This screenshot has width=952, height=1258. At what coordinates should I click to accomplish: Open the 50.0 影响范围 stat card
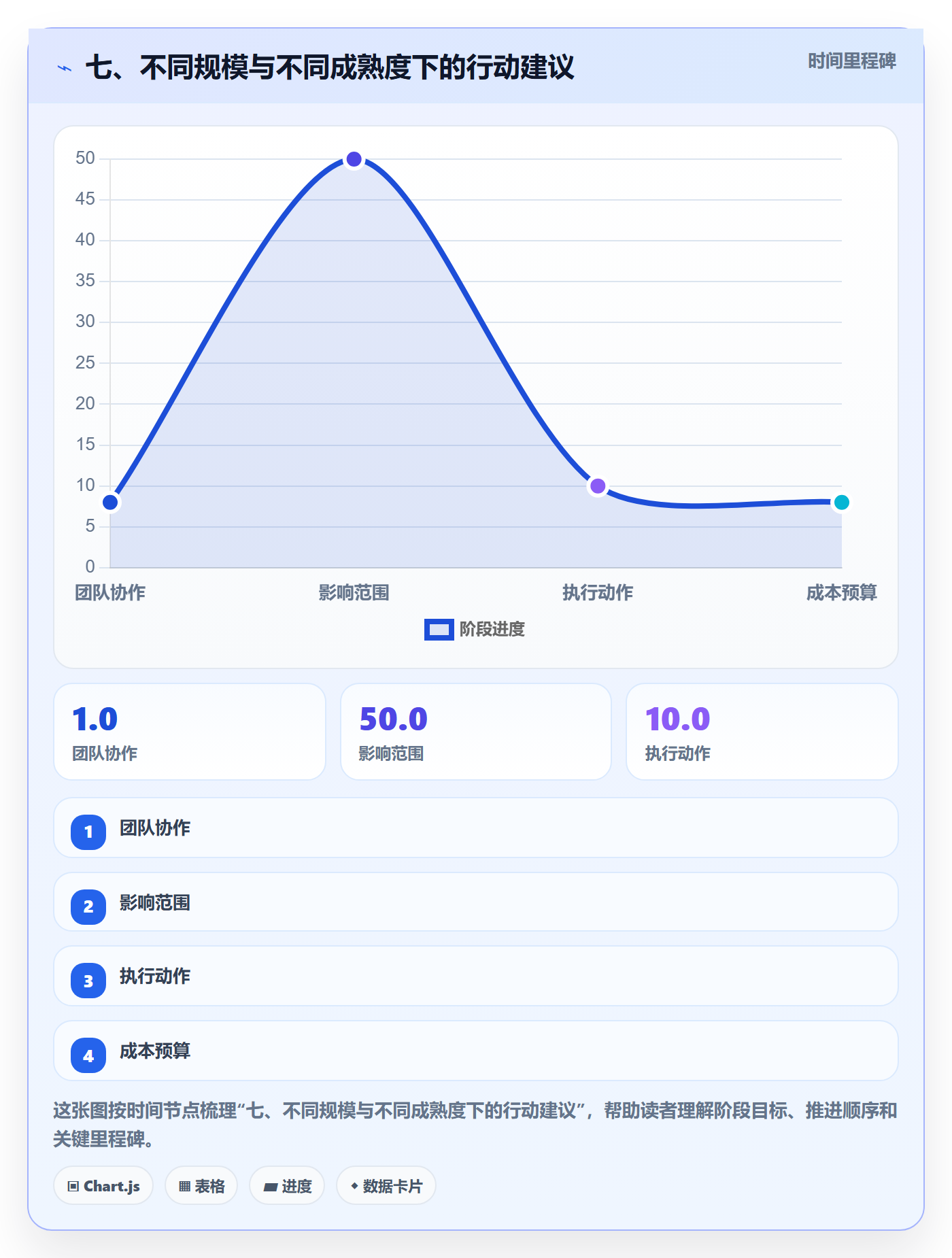tap(476, 732)
